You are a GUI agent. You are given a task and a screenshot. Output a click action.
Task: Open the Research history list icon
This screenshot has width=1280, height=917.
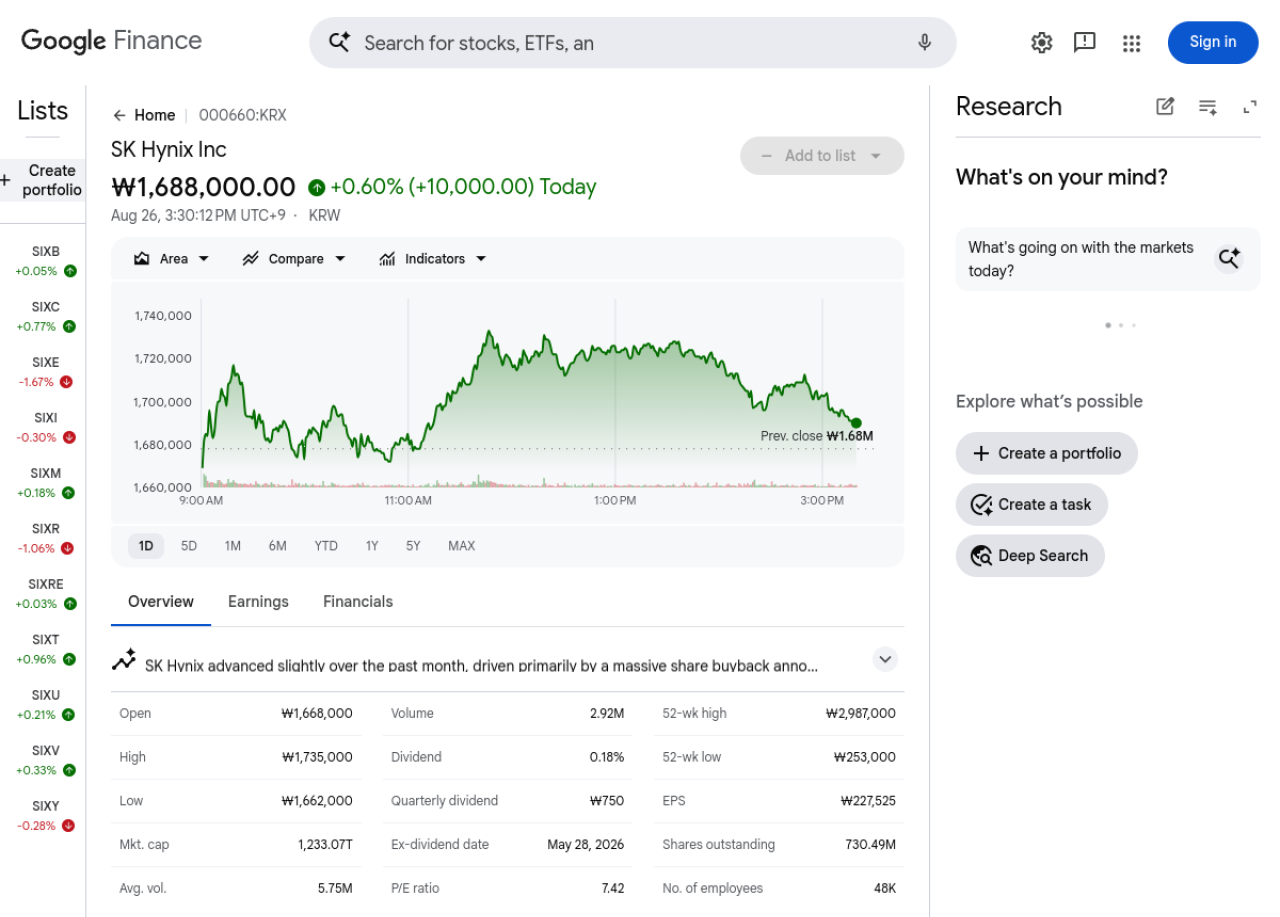(x=1208, y=107)
